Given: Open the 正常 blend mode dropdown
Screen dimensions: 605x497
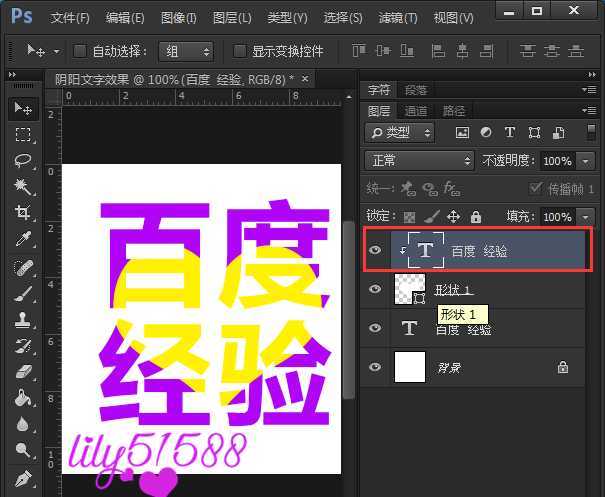Looking at the screenshot, I should coord(420,160).
